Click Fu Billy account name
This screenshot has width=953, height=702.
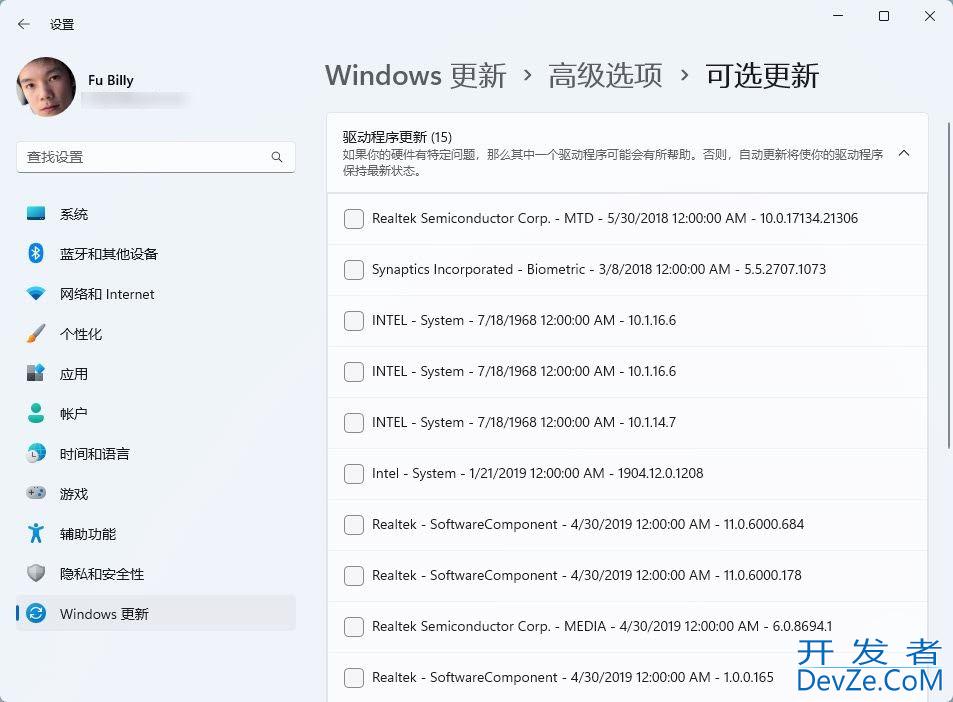coord(111,80)
